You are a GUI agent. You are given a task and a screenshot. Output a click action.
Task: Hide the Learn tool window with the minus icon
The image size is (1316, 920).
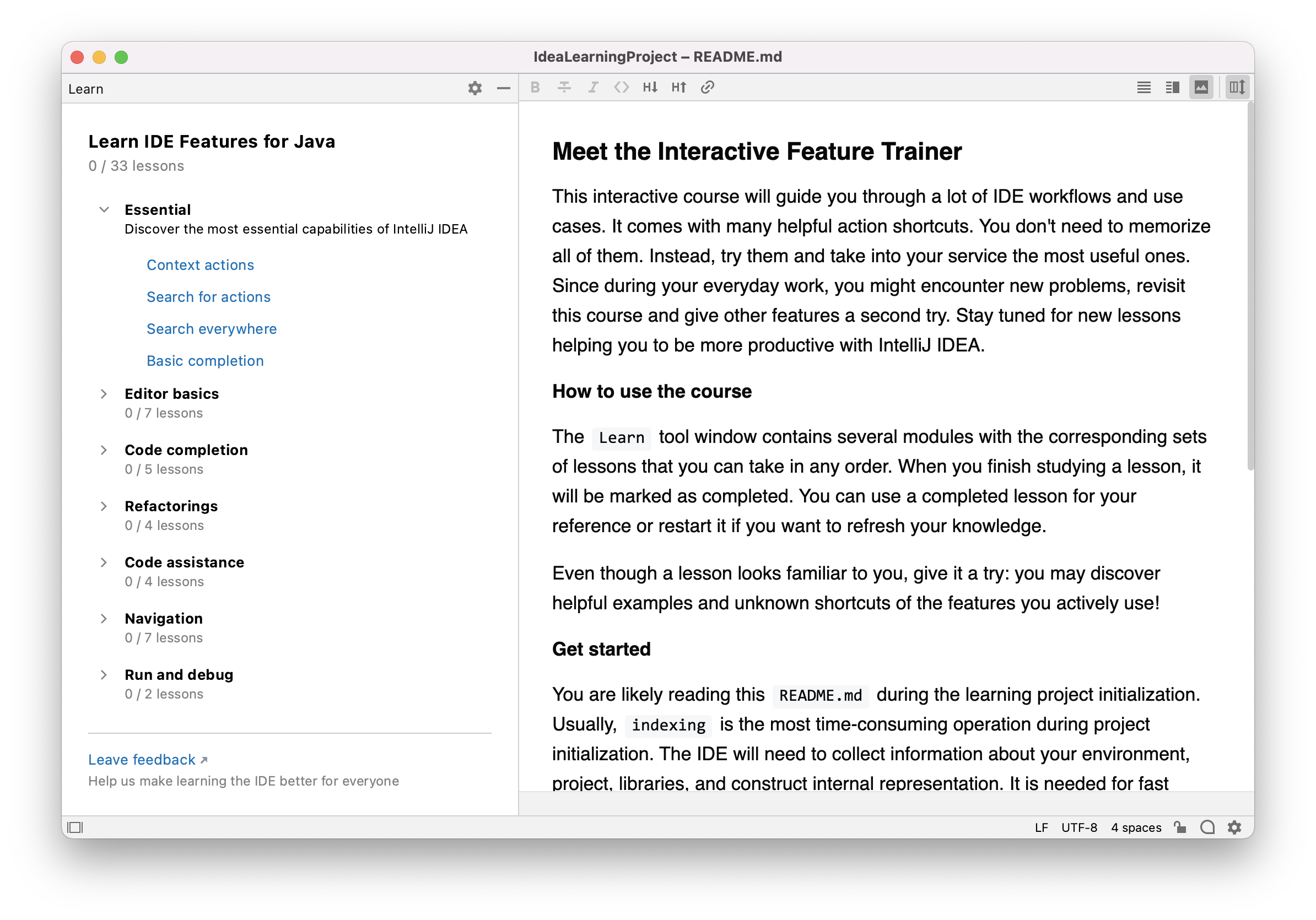[503, 88]
